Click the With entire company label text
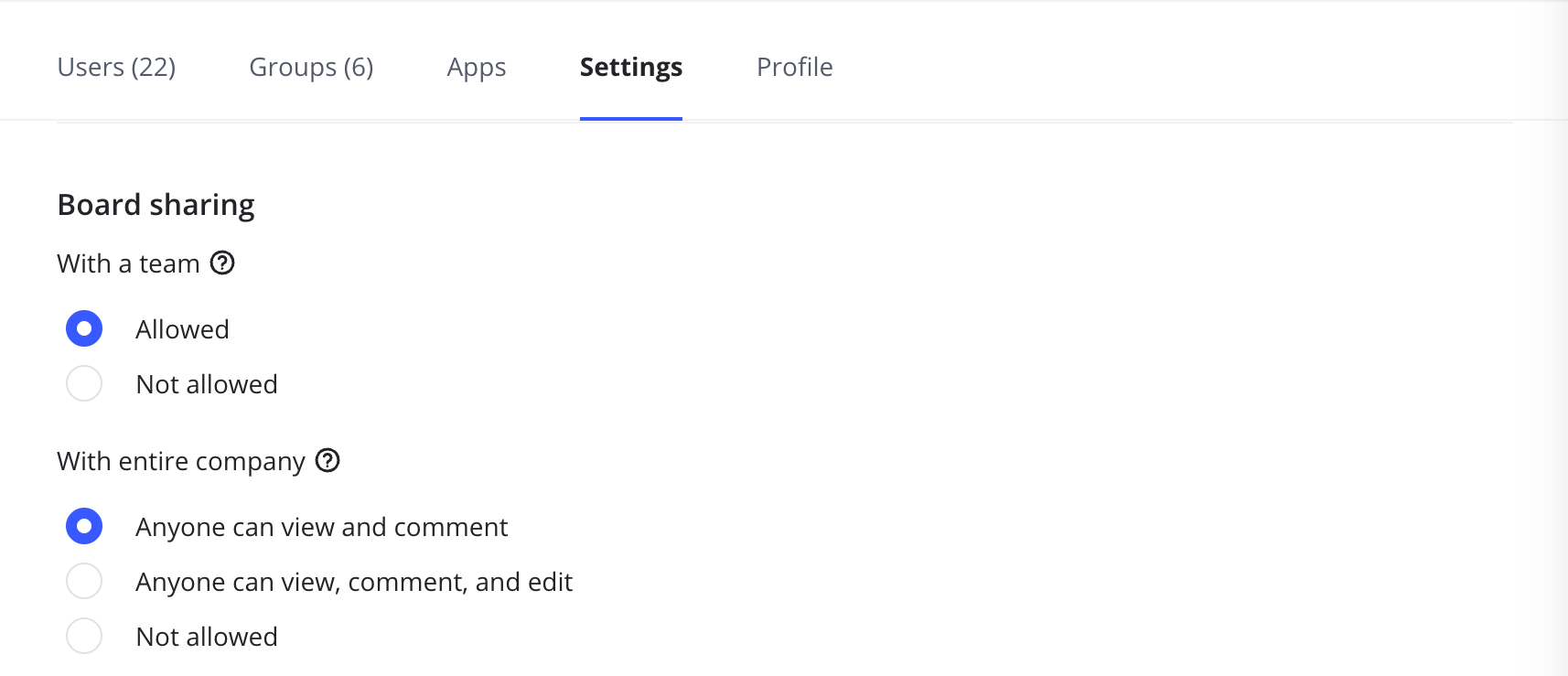Viewport: 1568px width, 676px height. (x=180, y=461)
